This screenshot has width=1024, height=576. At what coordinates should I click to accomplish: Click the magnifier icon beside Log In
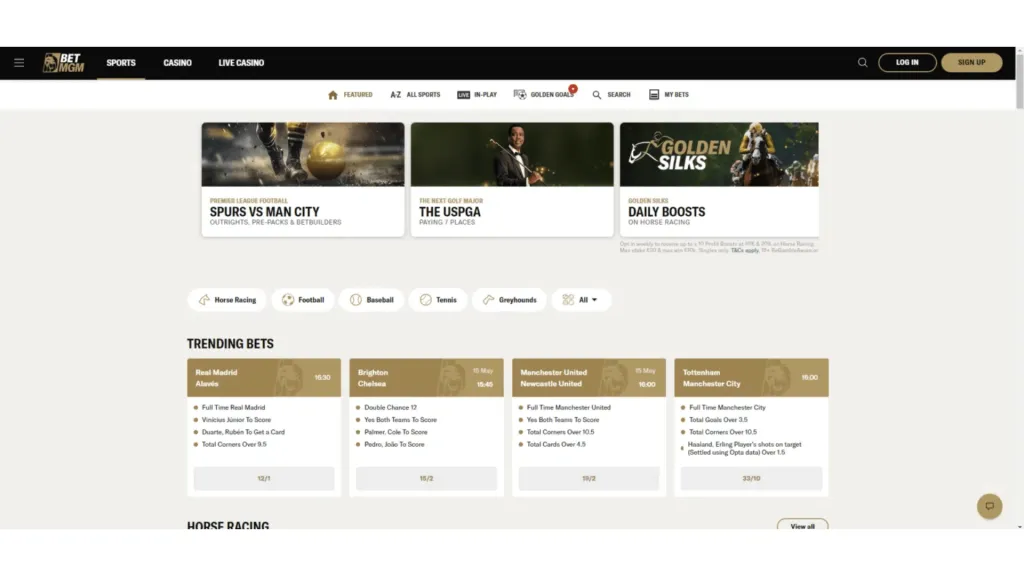pos(862,63)
